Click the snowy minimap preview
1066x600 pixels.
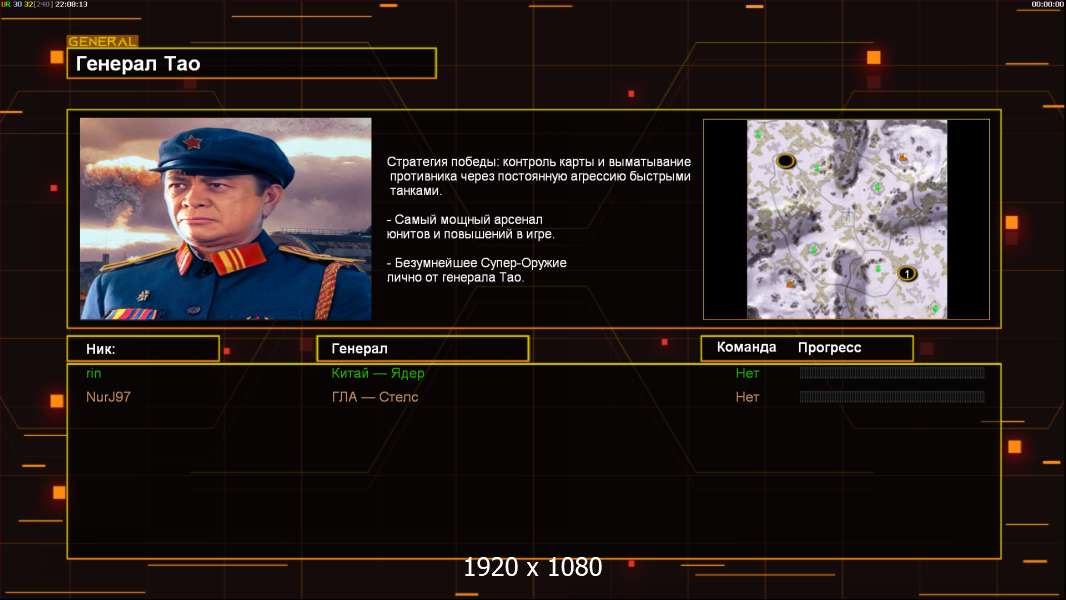click(847, 219)
